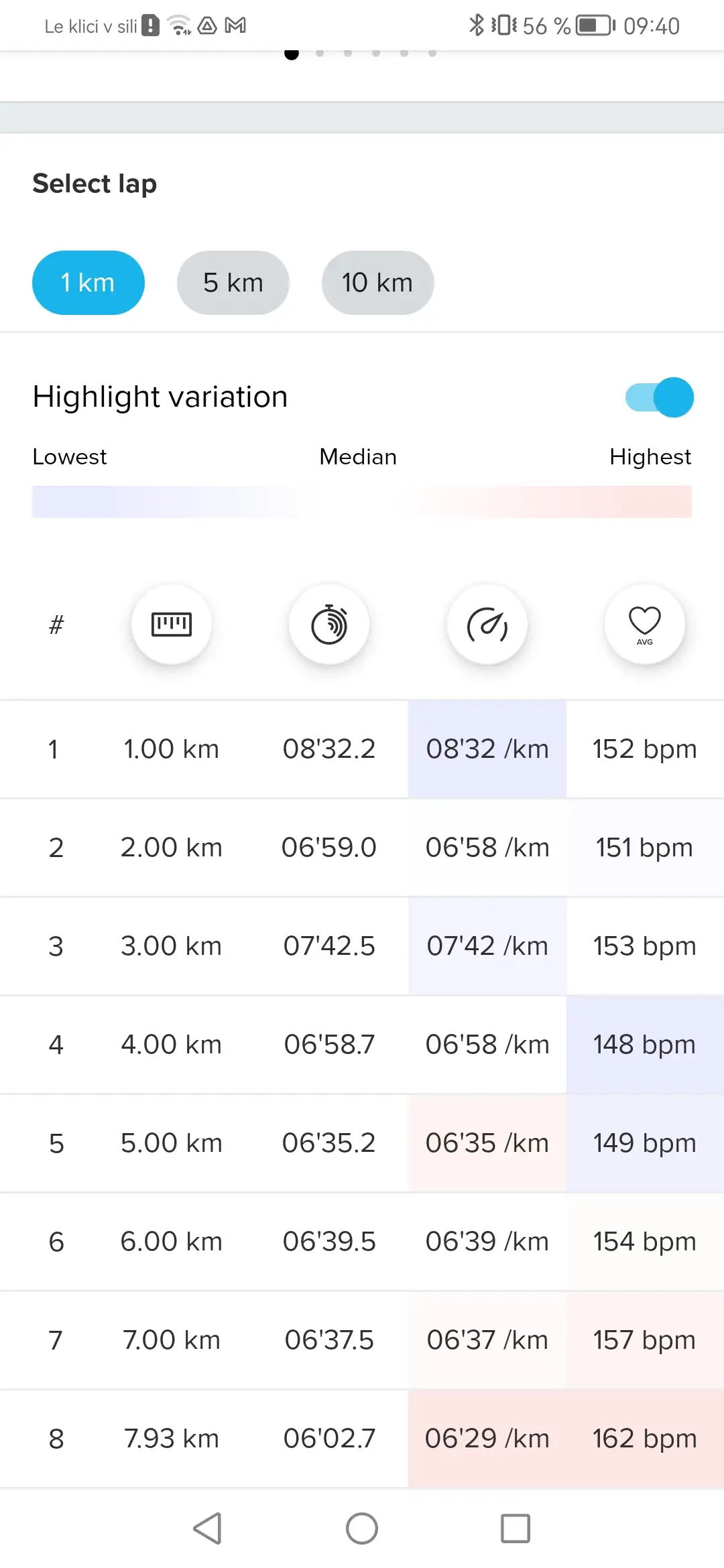The width and height of the screenshot is (724, 1568).
Task: Switch lap length to 10 km
Action: point(377,283)
